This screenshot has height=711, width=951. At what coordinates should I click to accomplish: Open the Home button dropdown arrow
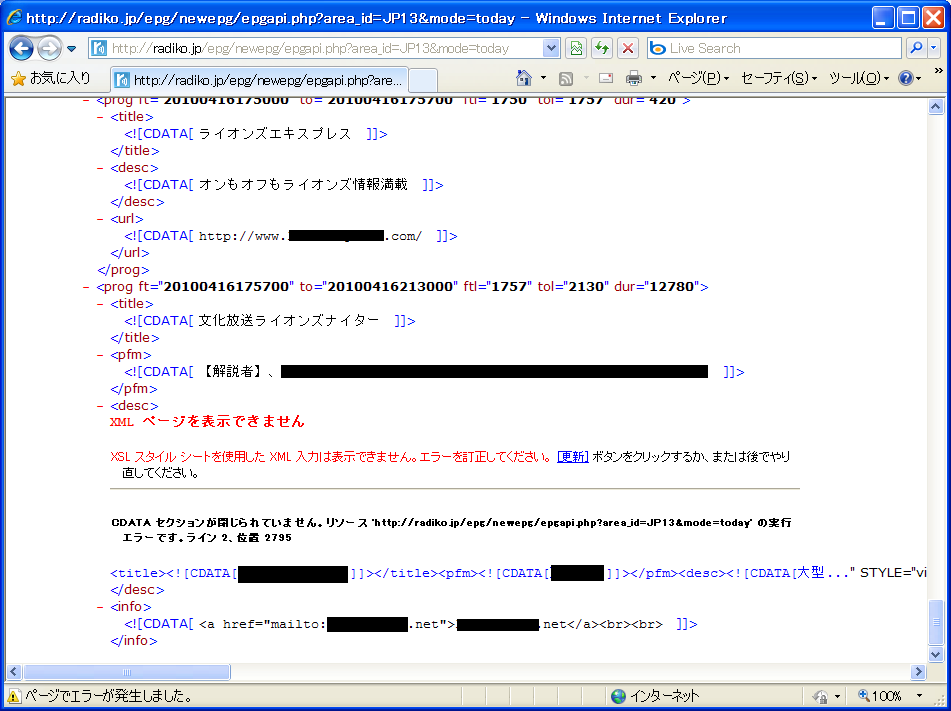(x=543, y=78)
